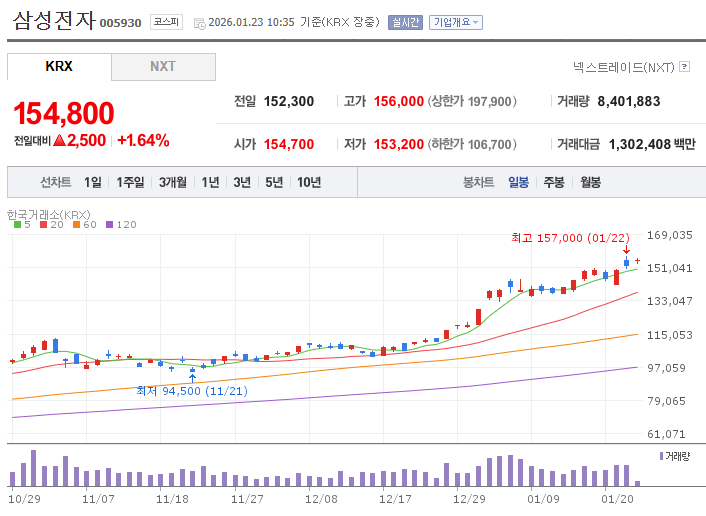Click the orange 60-day moving average swatch
The image size is (706, 516).
(76, 224)
